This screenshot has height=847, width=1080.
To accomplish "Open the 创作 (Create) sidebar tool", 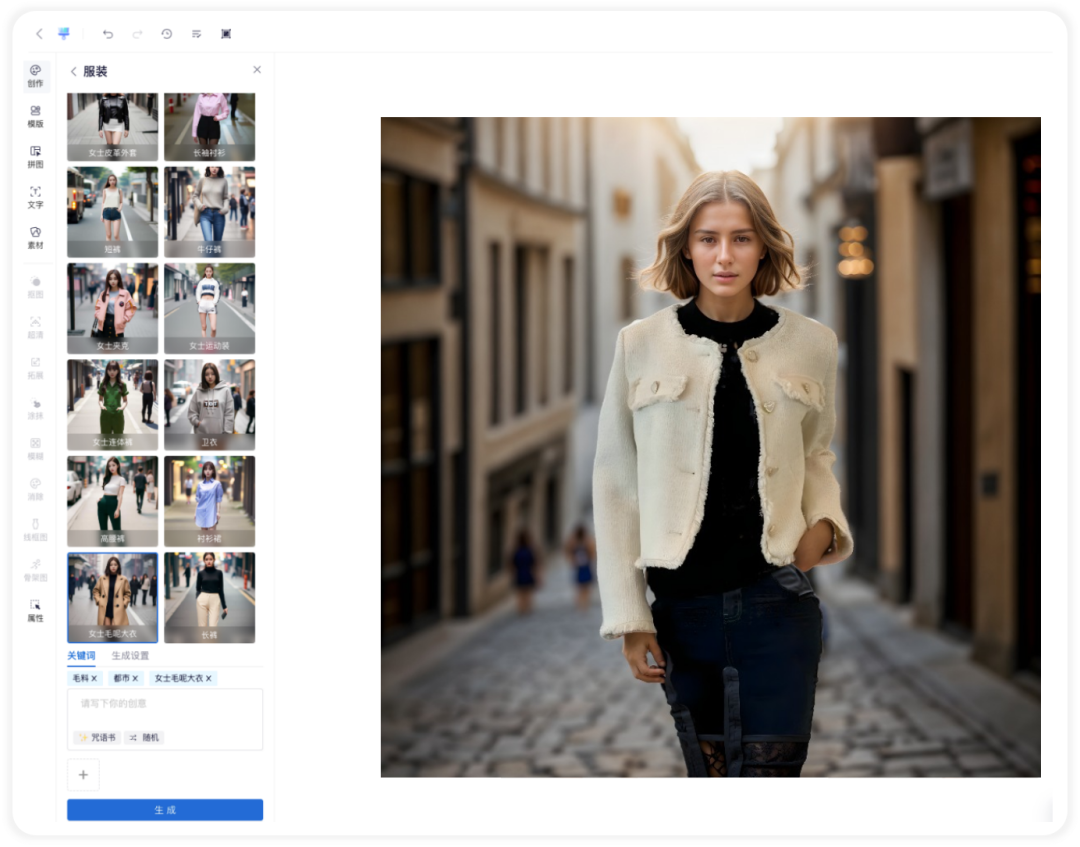I will (35, 76).
